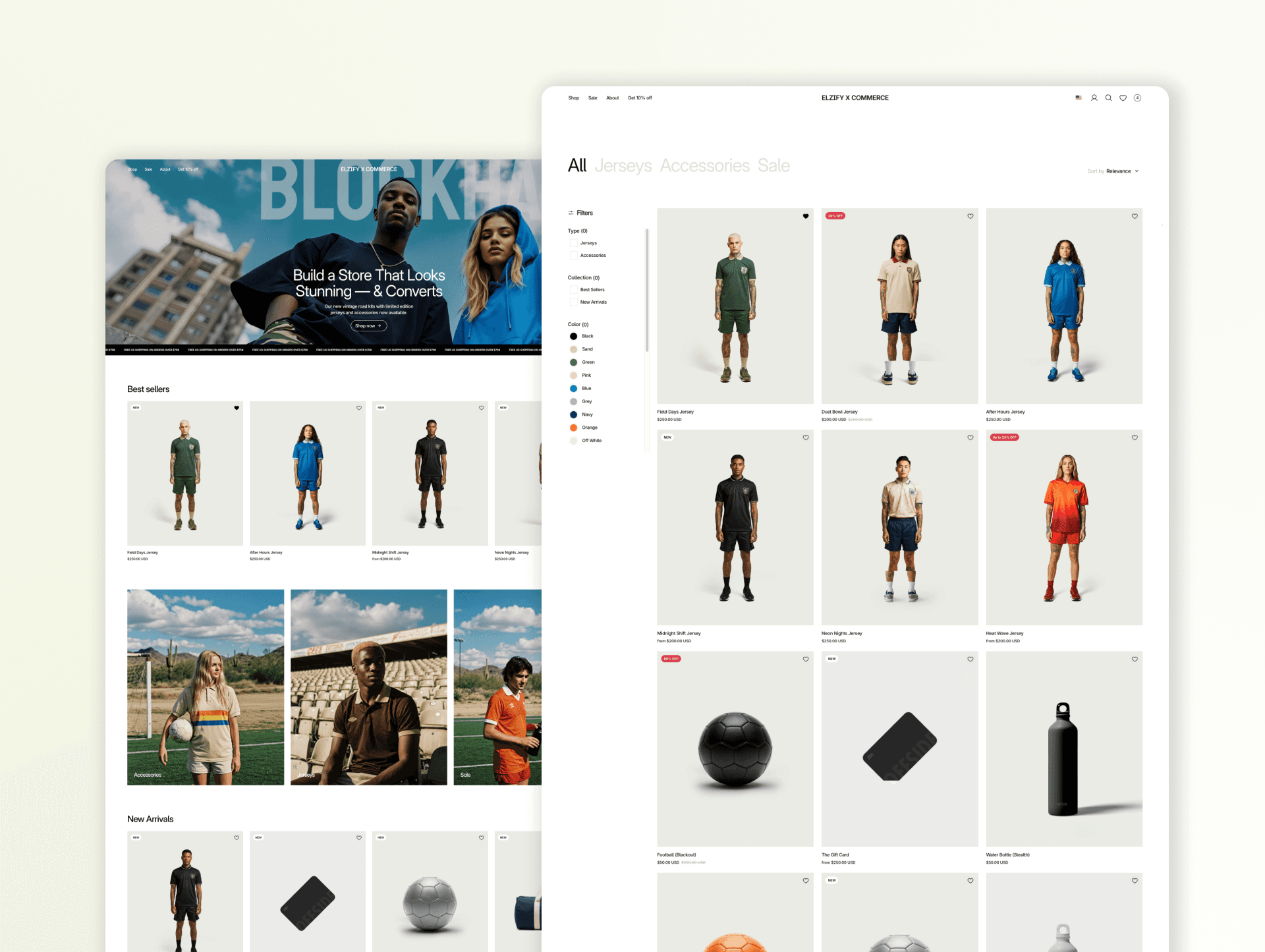Image resolution: width=1265 pixels, height=952 pixels.
Task: Open the cart icon showing 4
Action: pyautogui.click(x=1137, y=98)
